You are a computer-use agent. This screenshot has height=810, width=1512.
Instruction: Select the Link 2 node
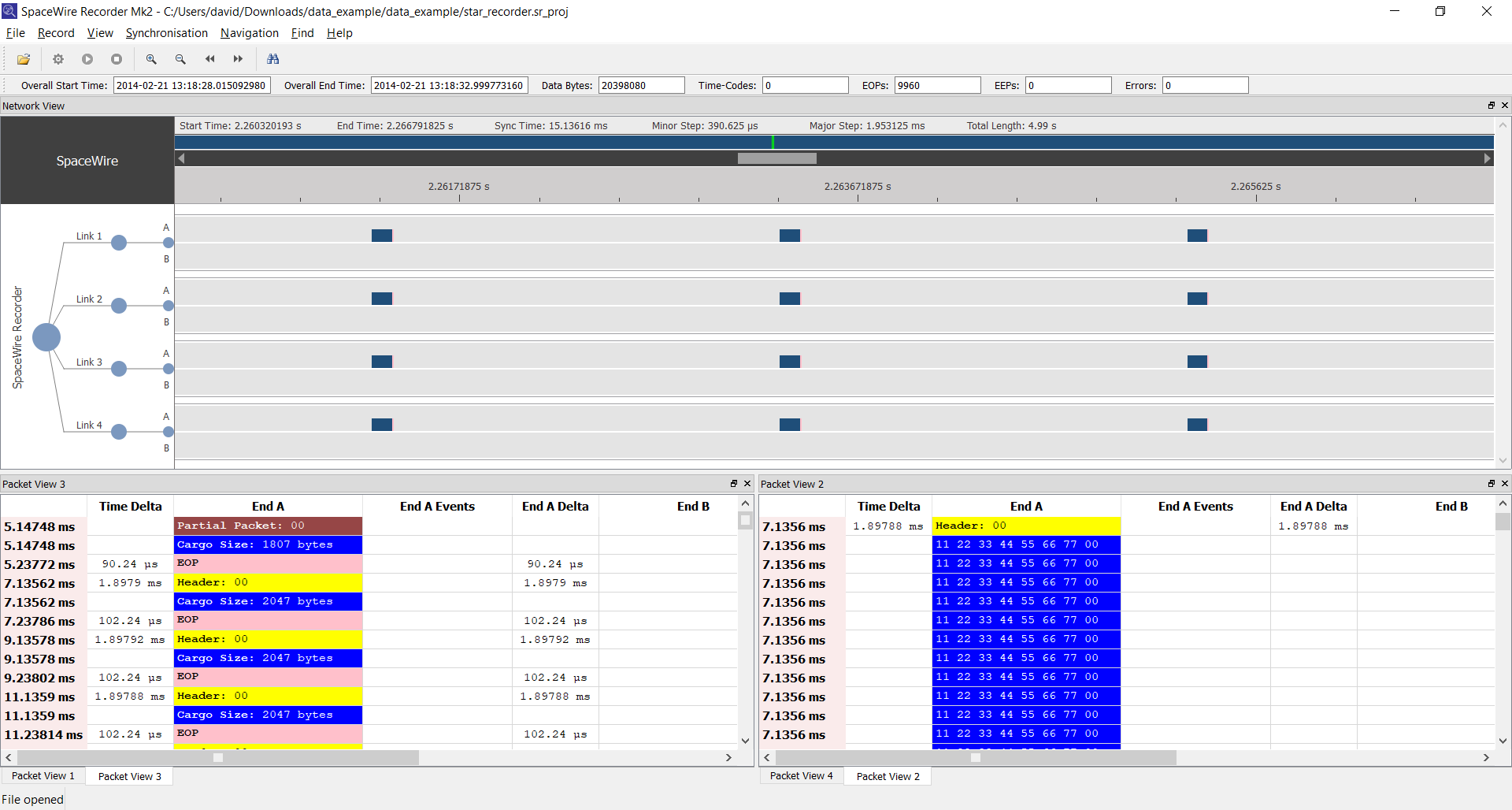119,306
